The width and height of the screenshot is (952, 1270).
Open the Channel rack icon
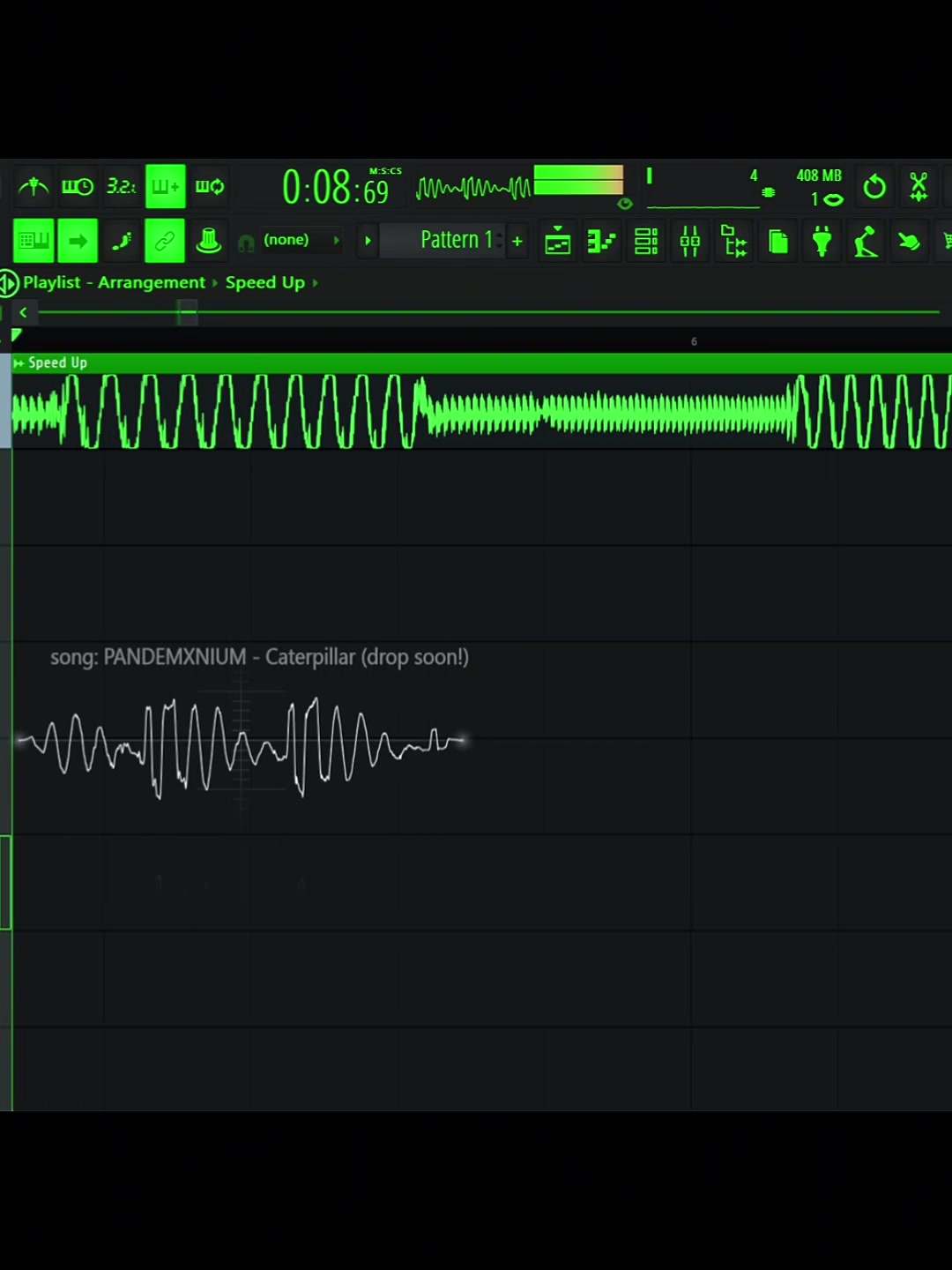point(646,241)
